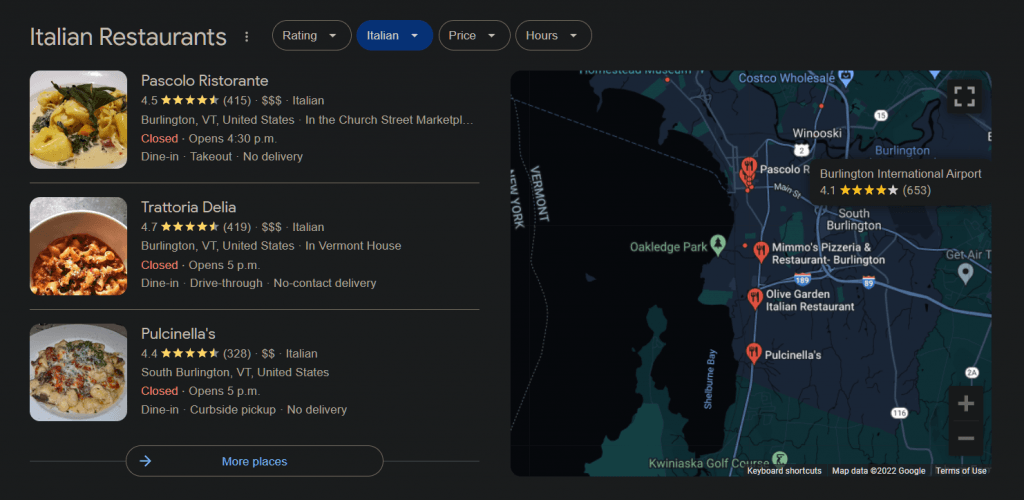Click the 'Map data ©2022 Google' text
Viewport: 1024px width, 500px height.
pos(878,471)
